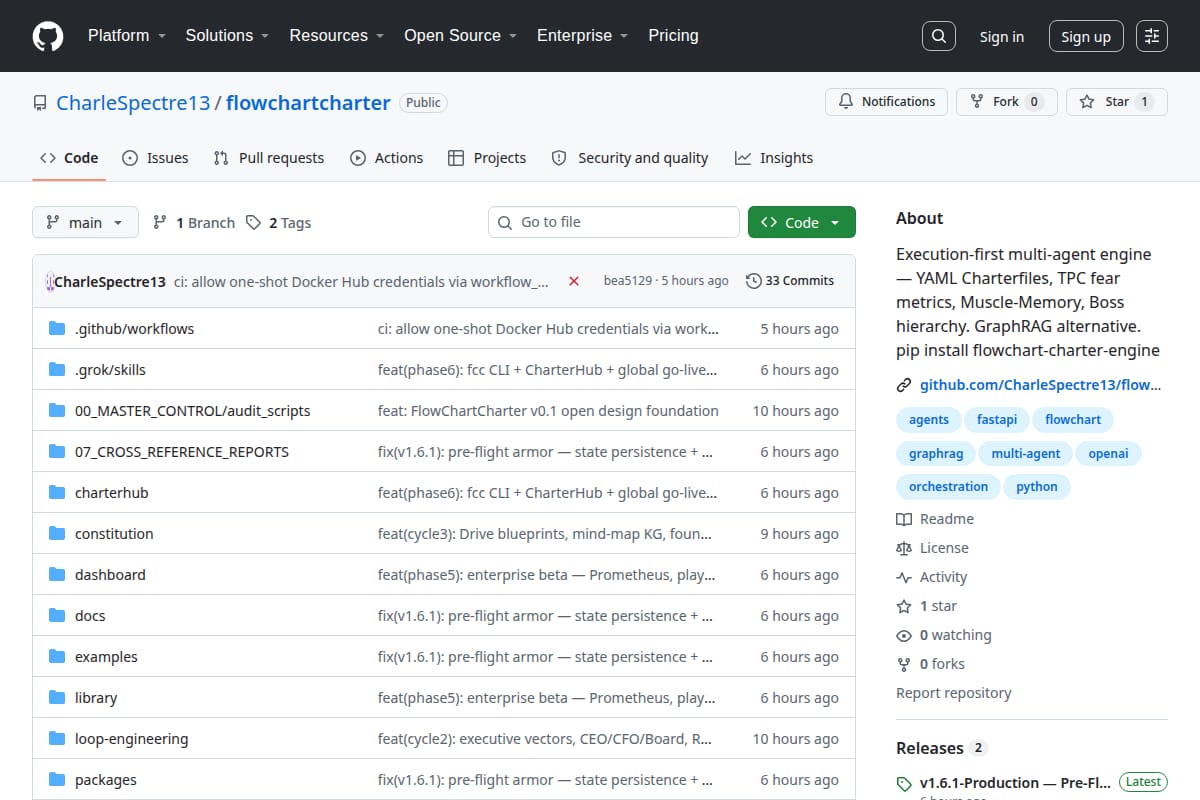
Task: Click the examples folder icon
Action: (x=57, y=656)
